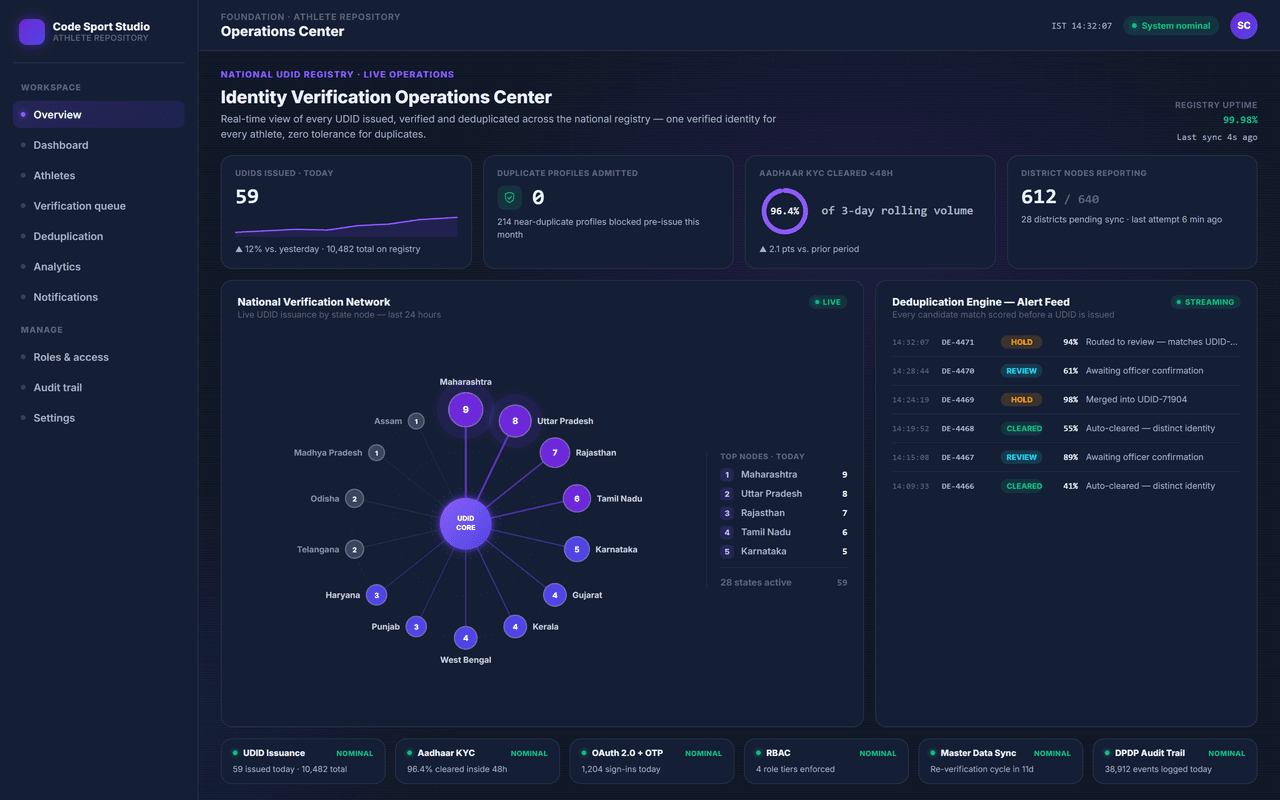1280x800 pixels.
Task: Select the Kerala network node
Action: coord(515,627)
